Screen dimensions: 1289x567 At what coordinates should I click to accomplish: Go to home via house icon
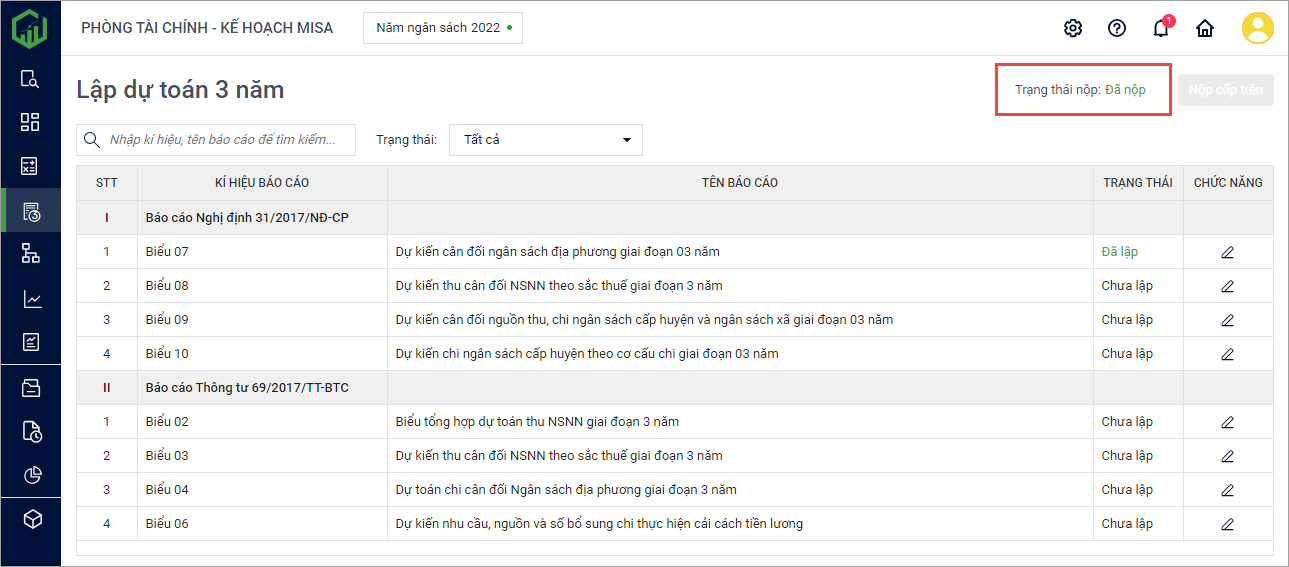[x=1205, y=28]
